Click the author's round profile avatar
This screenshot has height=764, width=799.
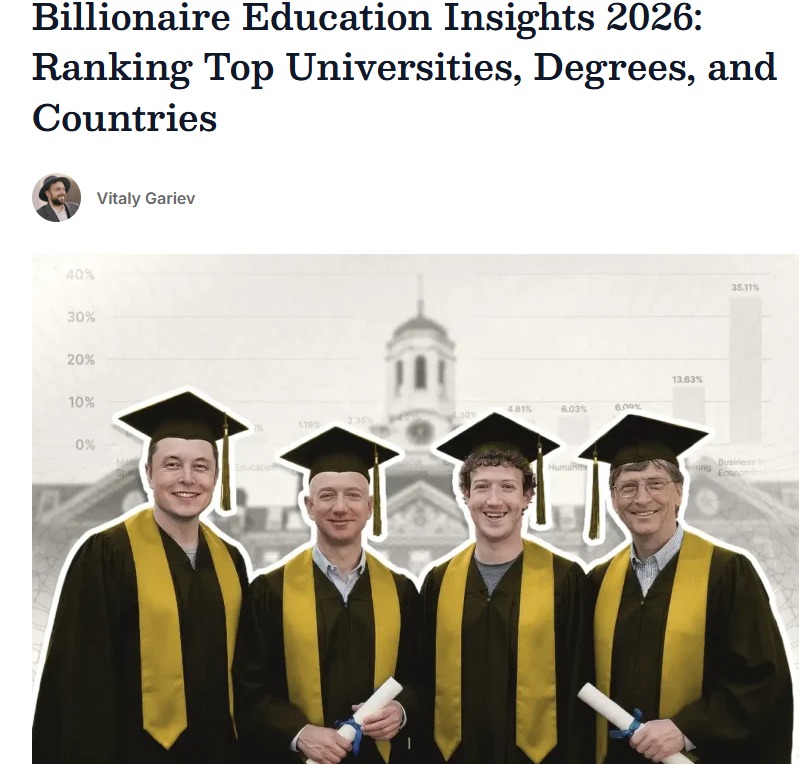click(x=56, y=198)
